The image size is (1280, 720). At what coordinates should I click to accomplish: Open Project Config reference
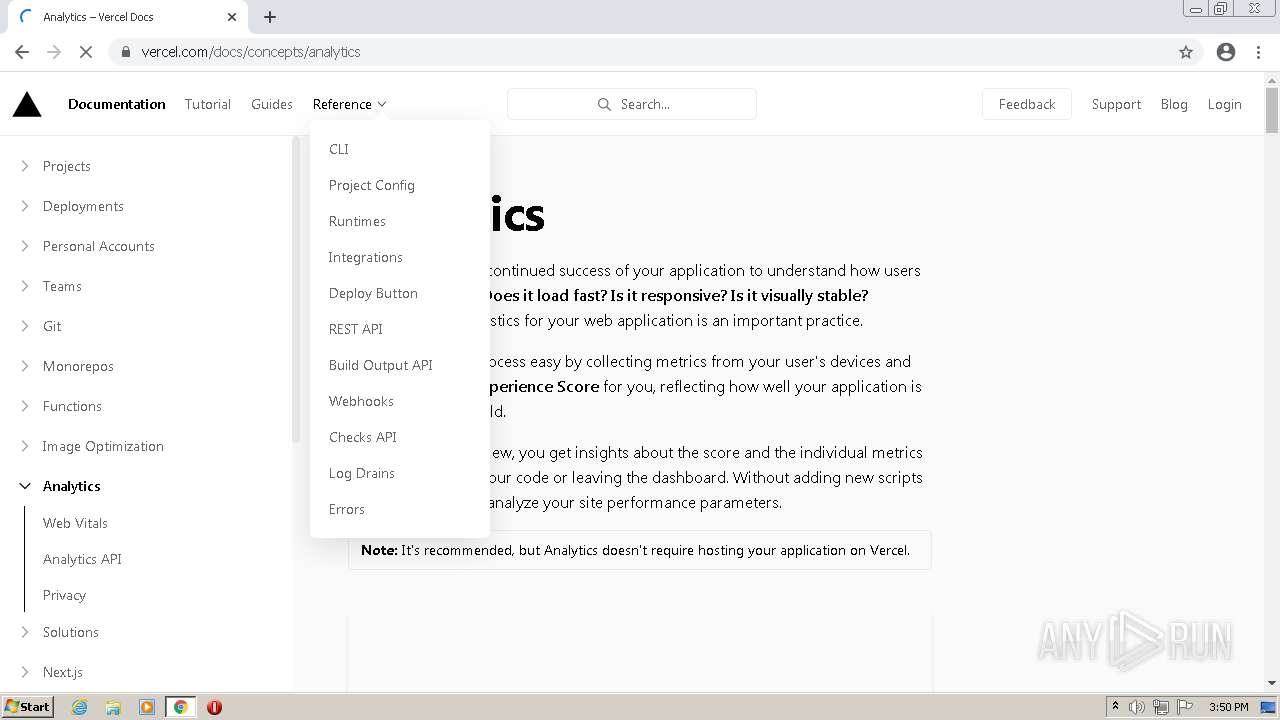(372, 185)
